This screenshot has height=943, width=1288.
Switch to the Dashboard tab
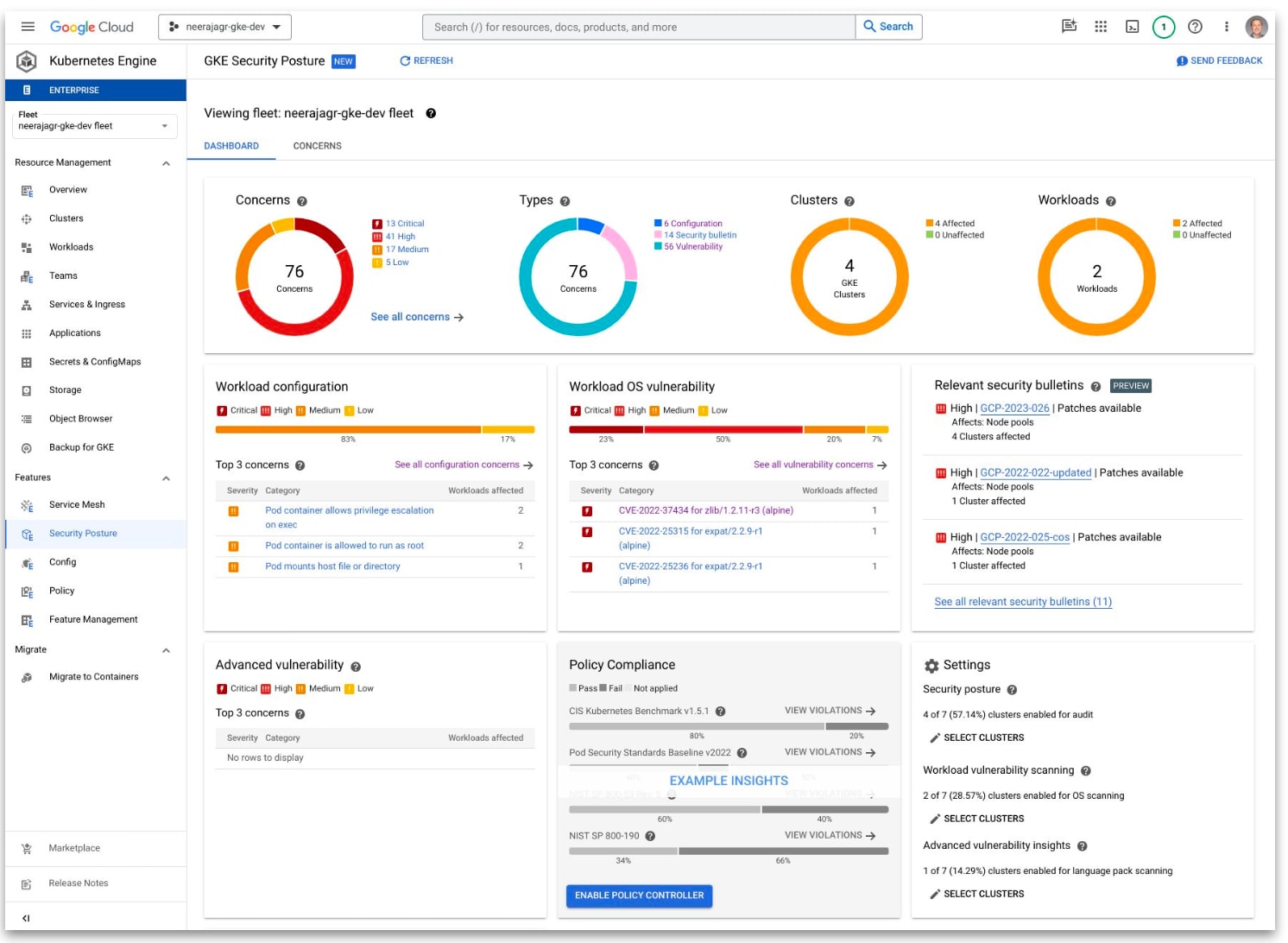click(x=231, y=146)
